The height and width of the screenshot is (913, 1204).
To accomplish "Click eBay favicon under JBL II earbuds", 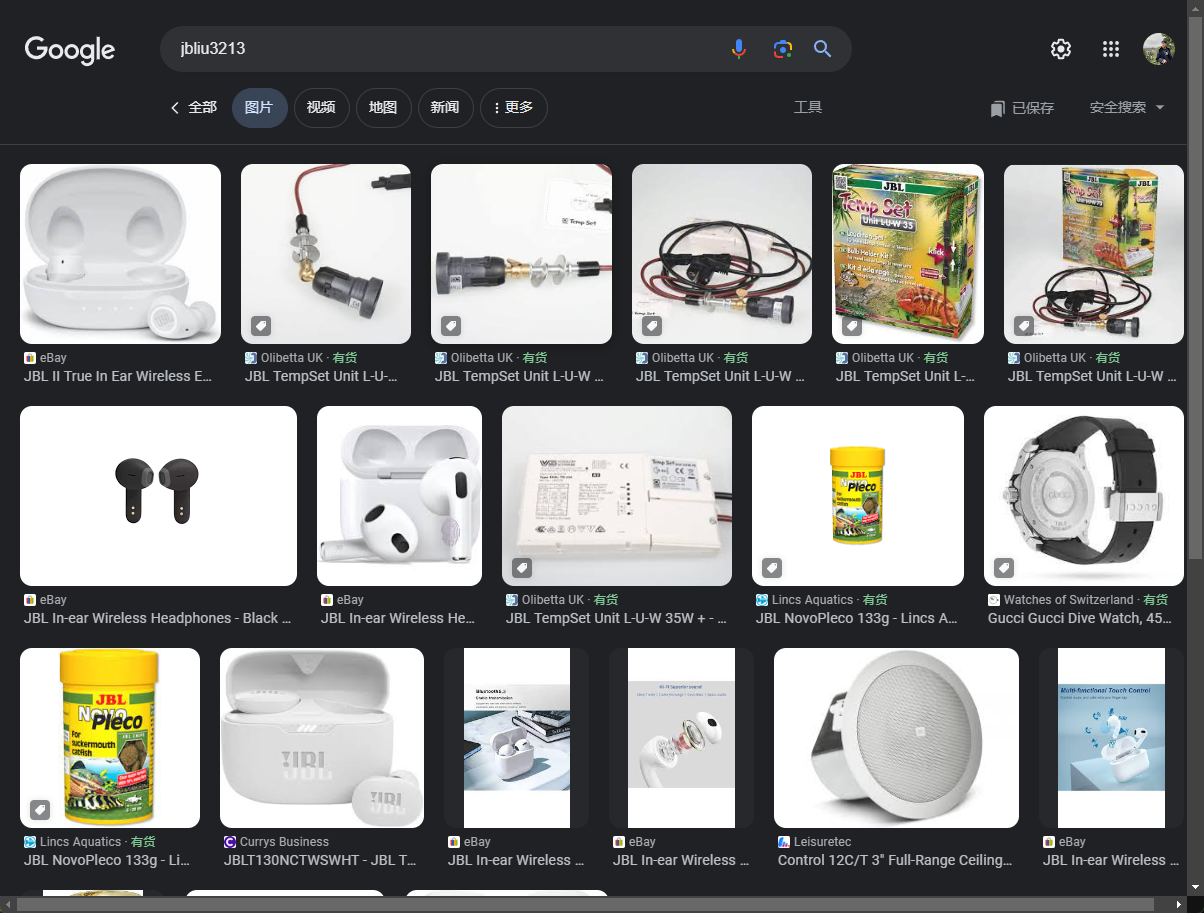I will [x=30, y=358].
